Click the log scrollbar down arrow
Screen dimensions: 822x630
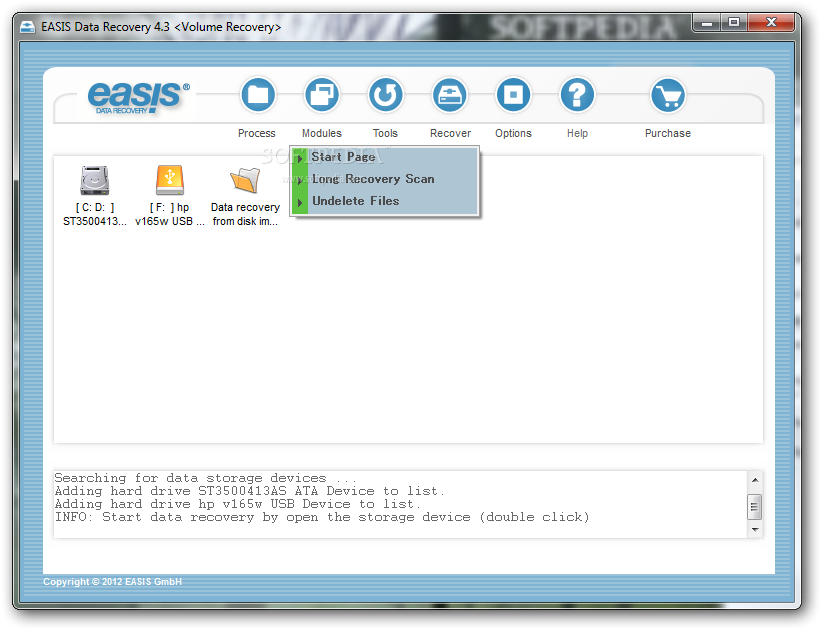pyautogui.click(x=755, y=529)
